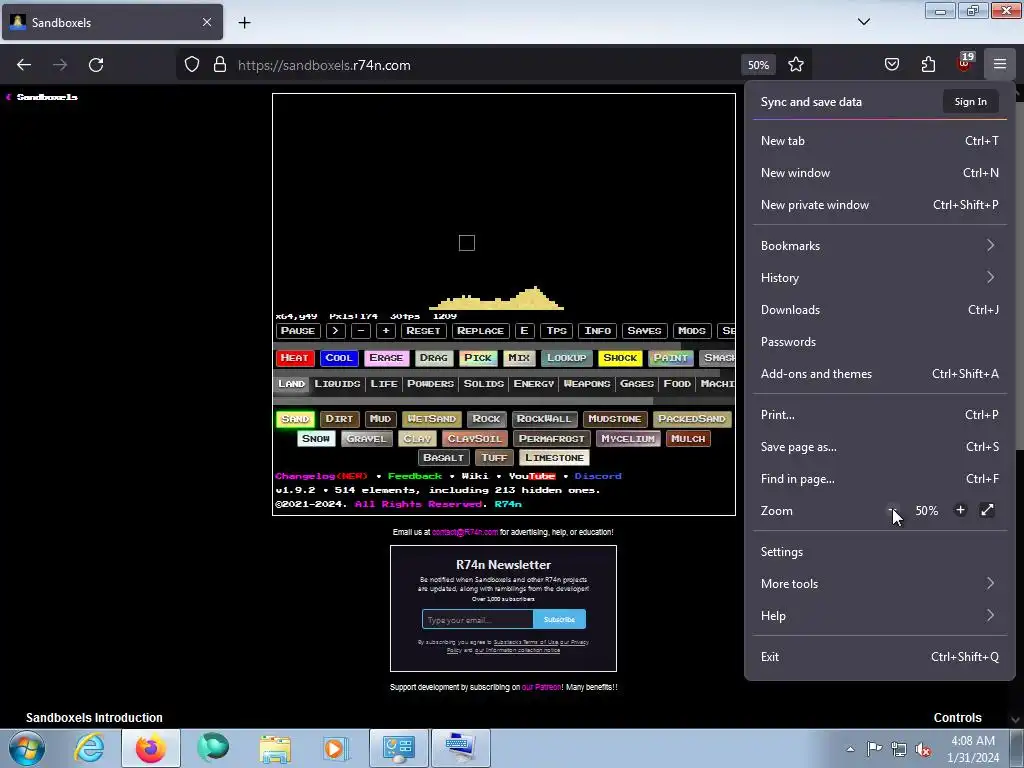This screenshot has width=1024, height=768.
Task: Click the muted volume tray icon
Action: 923,749
